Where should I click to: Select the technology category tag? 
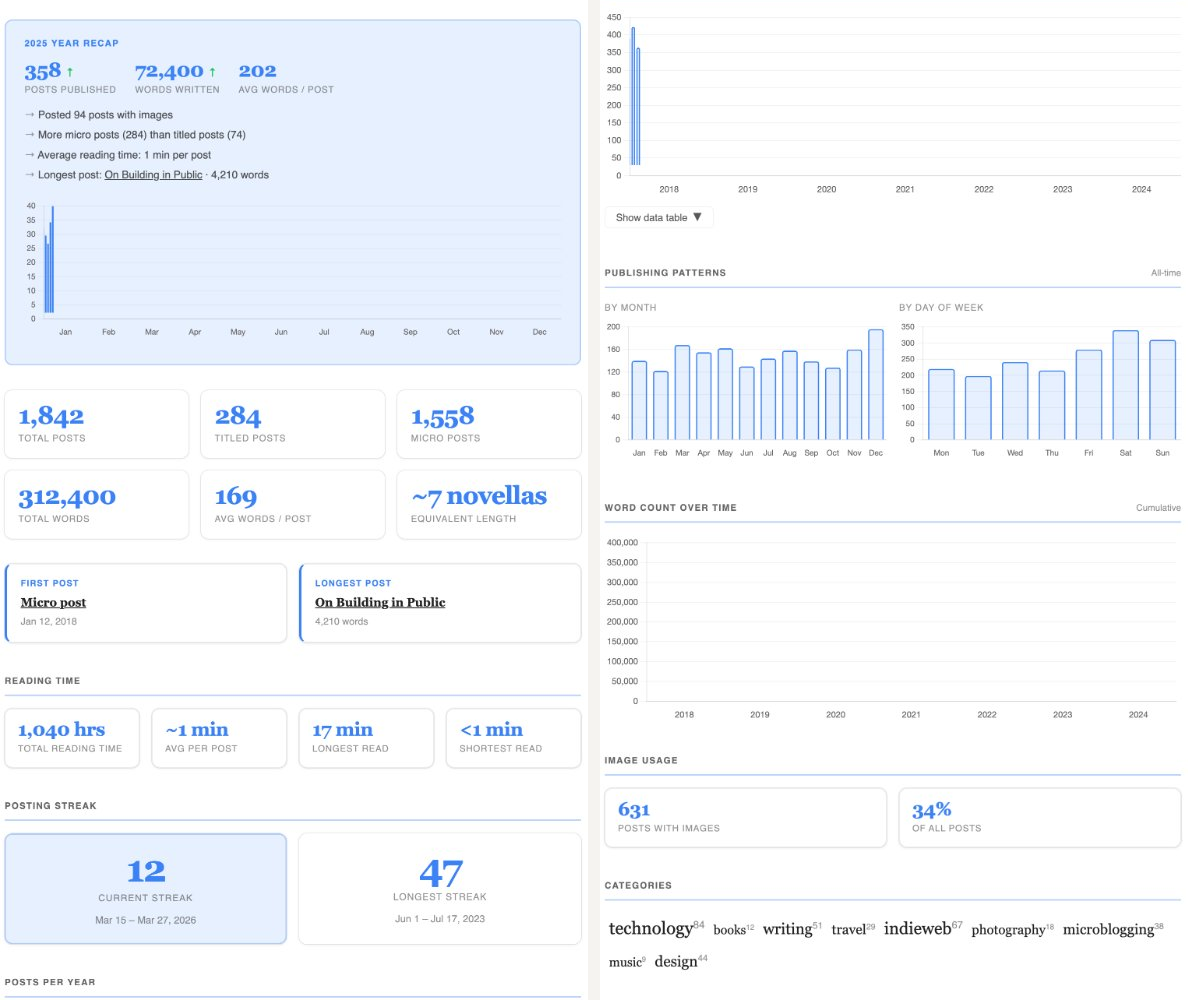point(650,929)
